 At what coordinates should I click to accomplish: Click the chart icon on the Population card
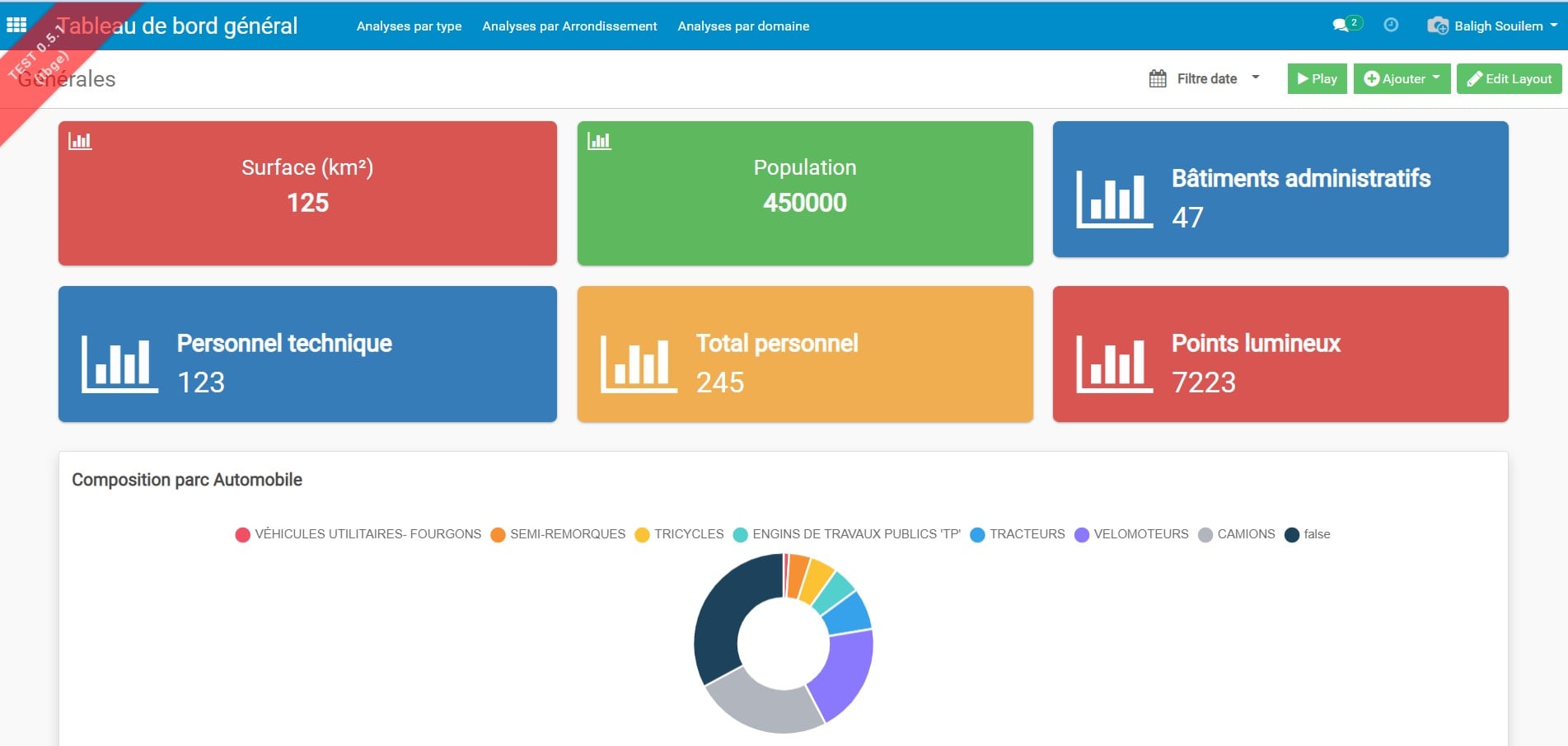pyautogui.click(x=599, y=140)
